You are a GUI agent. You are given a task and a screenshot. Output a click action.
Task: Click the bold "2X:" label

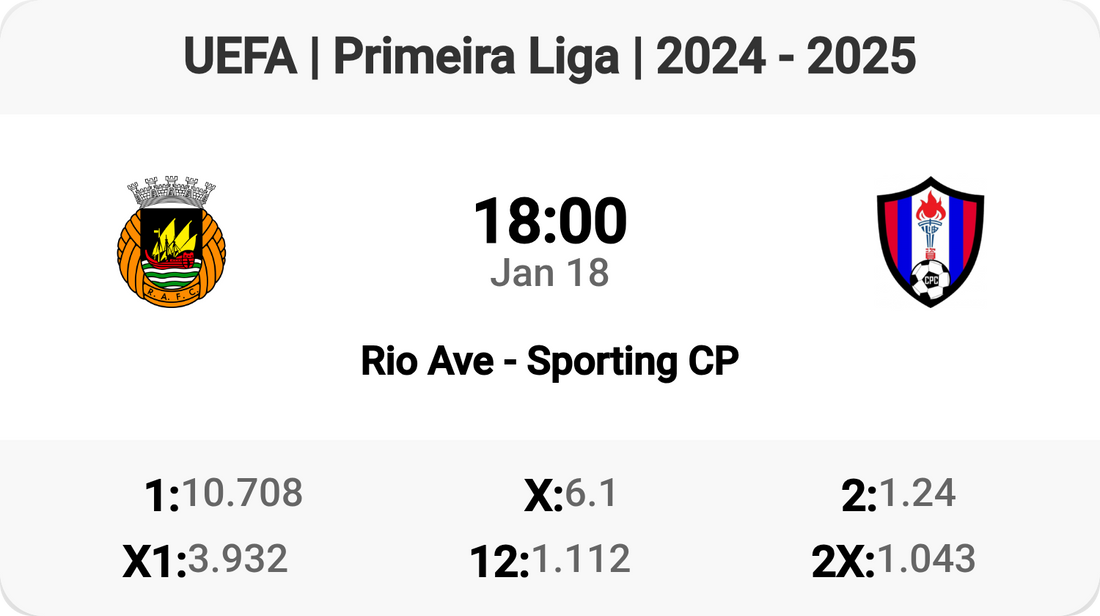click(x=843, y=562)
